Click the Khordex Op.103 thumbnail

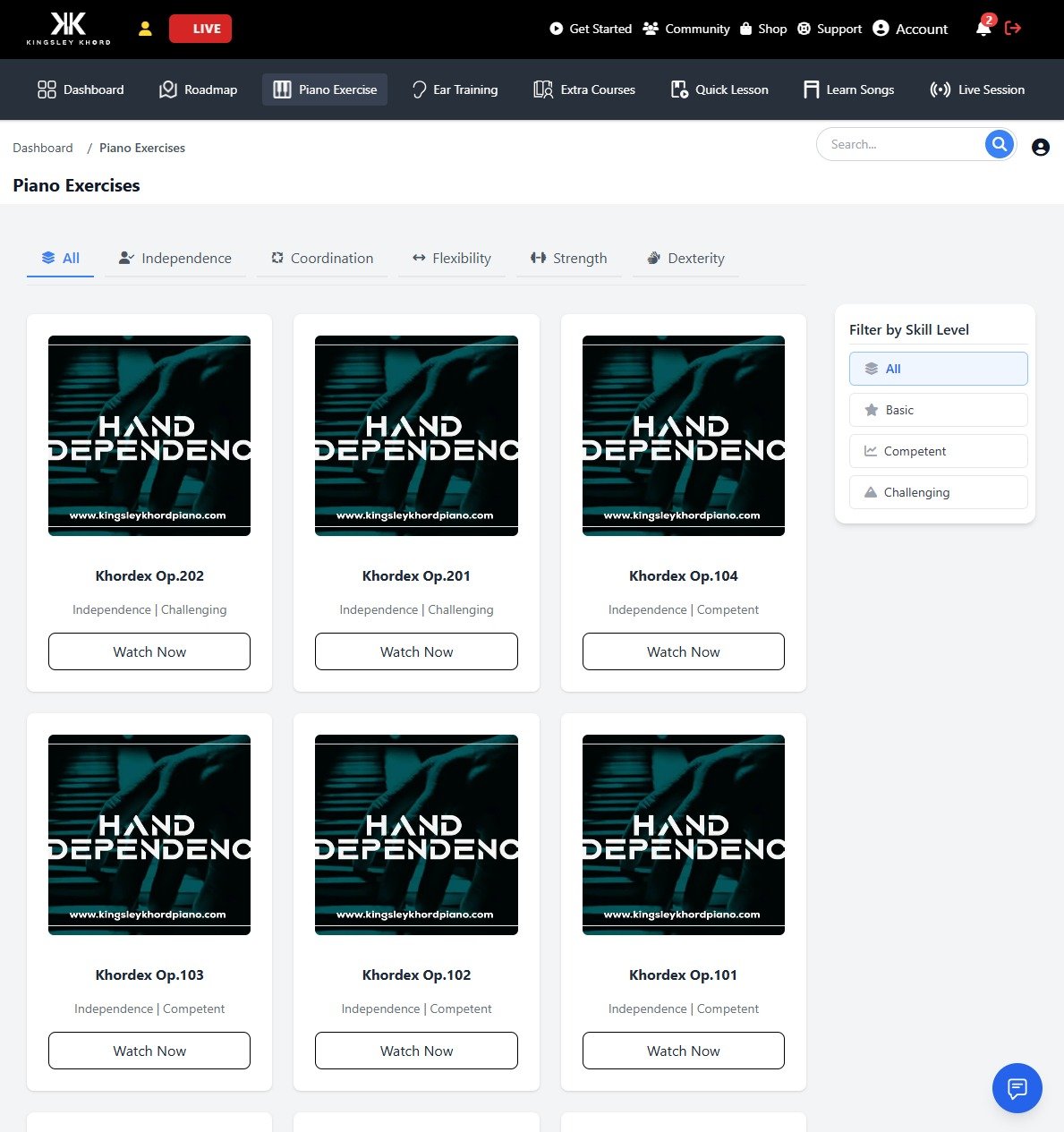pyautogui.click(x=149, y=835)
